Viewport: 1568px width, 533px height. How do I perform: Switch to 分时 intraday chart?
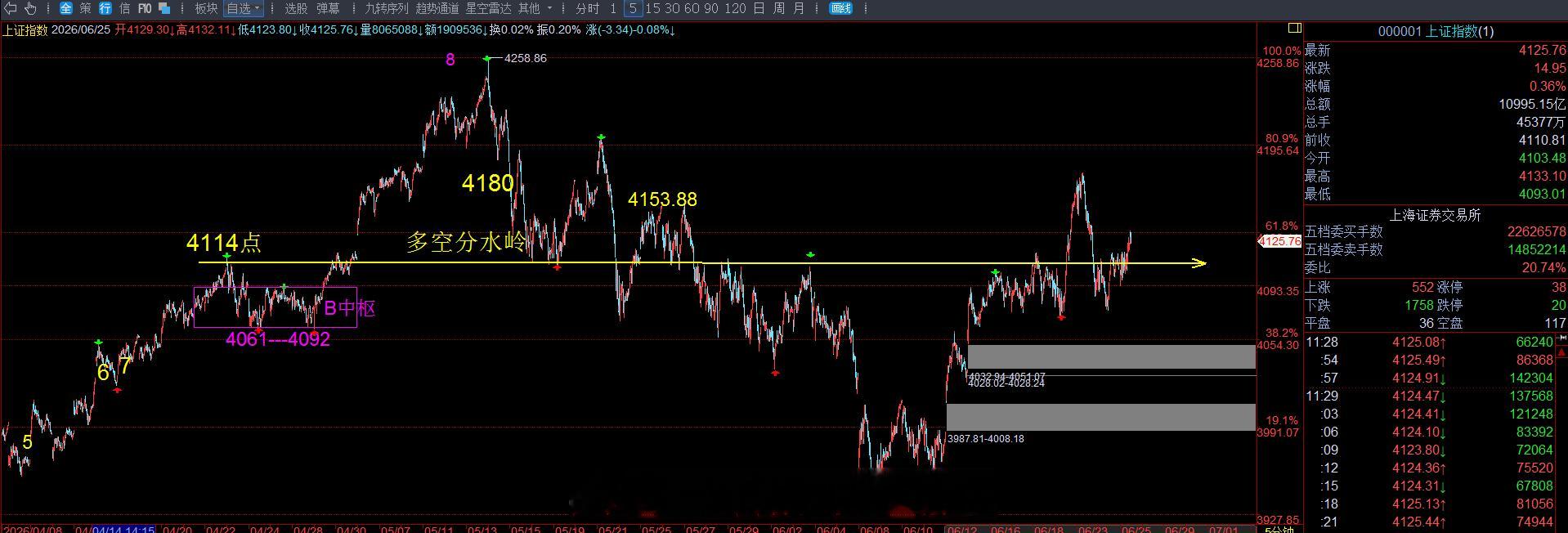pyautogui.click(x=587, y=8)
